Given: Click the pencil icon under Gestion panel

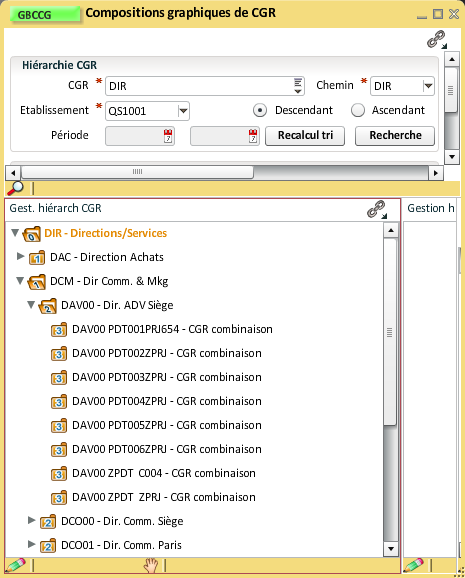Looking at the screenshot, I should point(414,565).
